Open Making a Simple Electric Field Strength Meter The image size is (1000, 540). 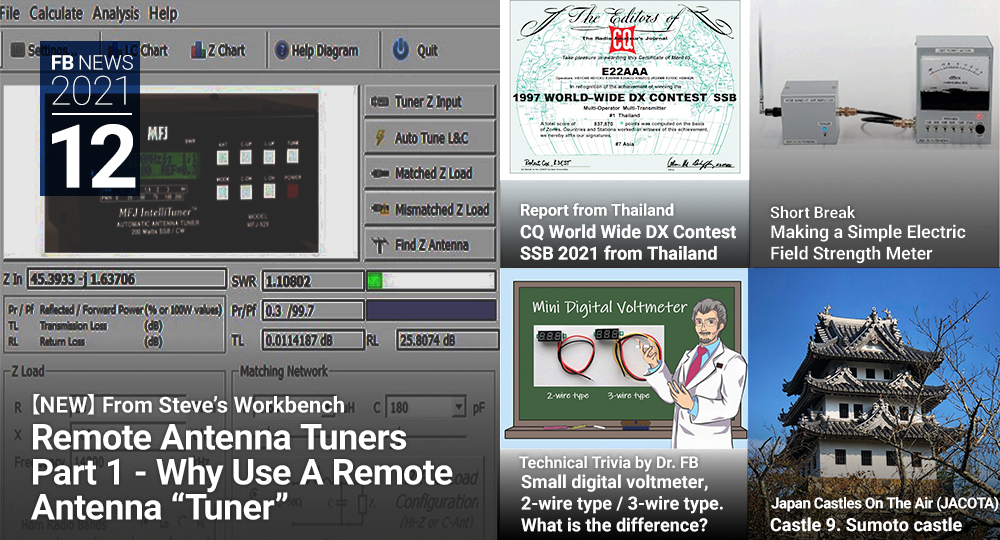(867, 243)
